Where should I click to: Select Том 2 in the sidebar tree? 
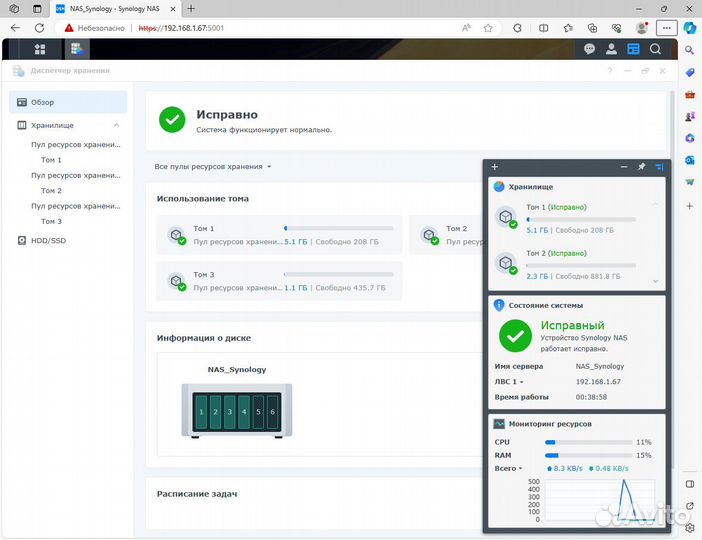coord(51,190)
